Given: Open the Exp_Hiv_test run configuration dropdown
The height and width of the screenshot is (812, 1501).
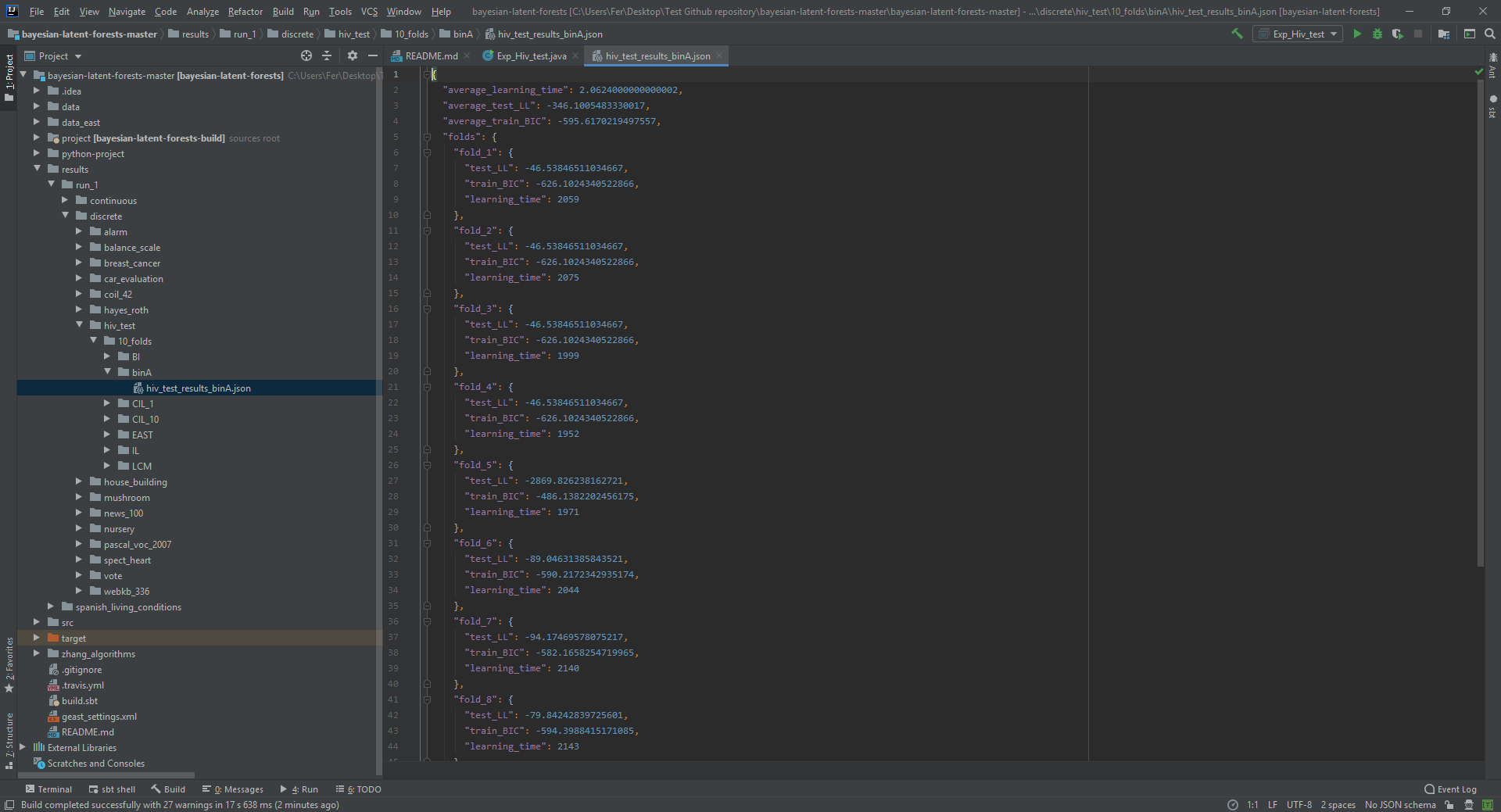Looking at the screenshot, I should pos(1298,34).
